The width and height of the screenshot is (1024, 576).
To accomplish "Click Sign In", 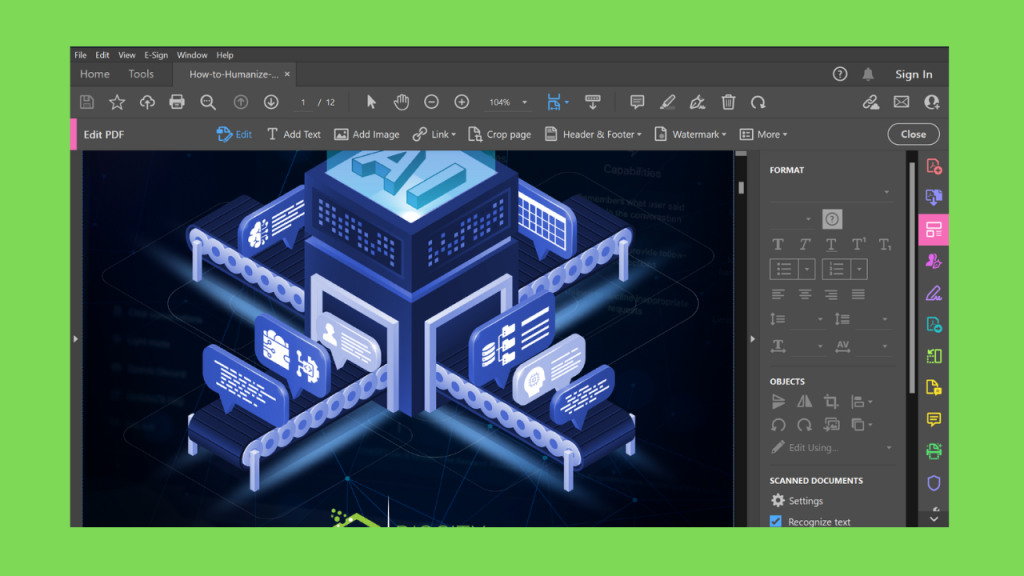I will point(914,74).
